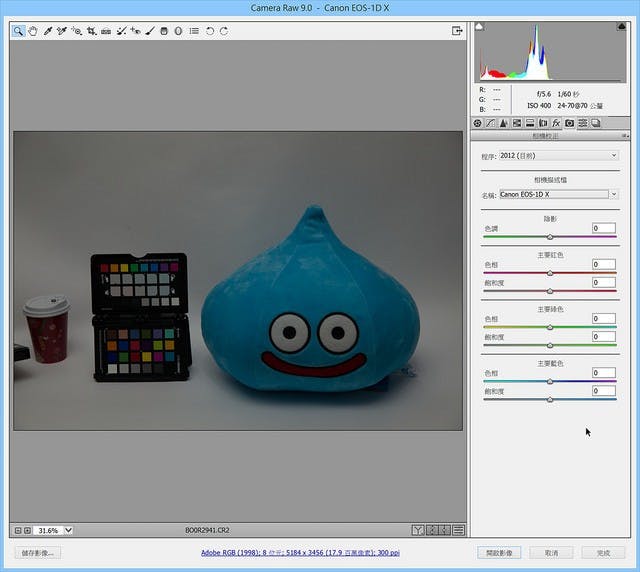
Task: Click the Cancel (取消) button
Action: pyautogui.click(x=551, y=553)
